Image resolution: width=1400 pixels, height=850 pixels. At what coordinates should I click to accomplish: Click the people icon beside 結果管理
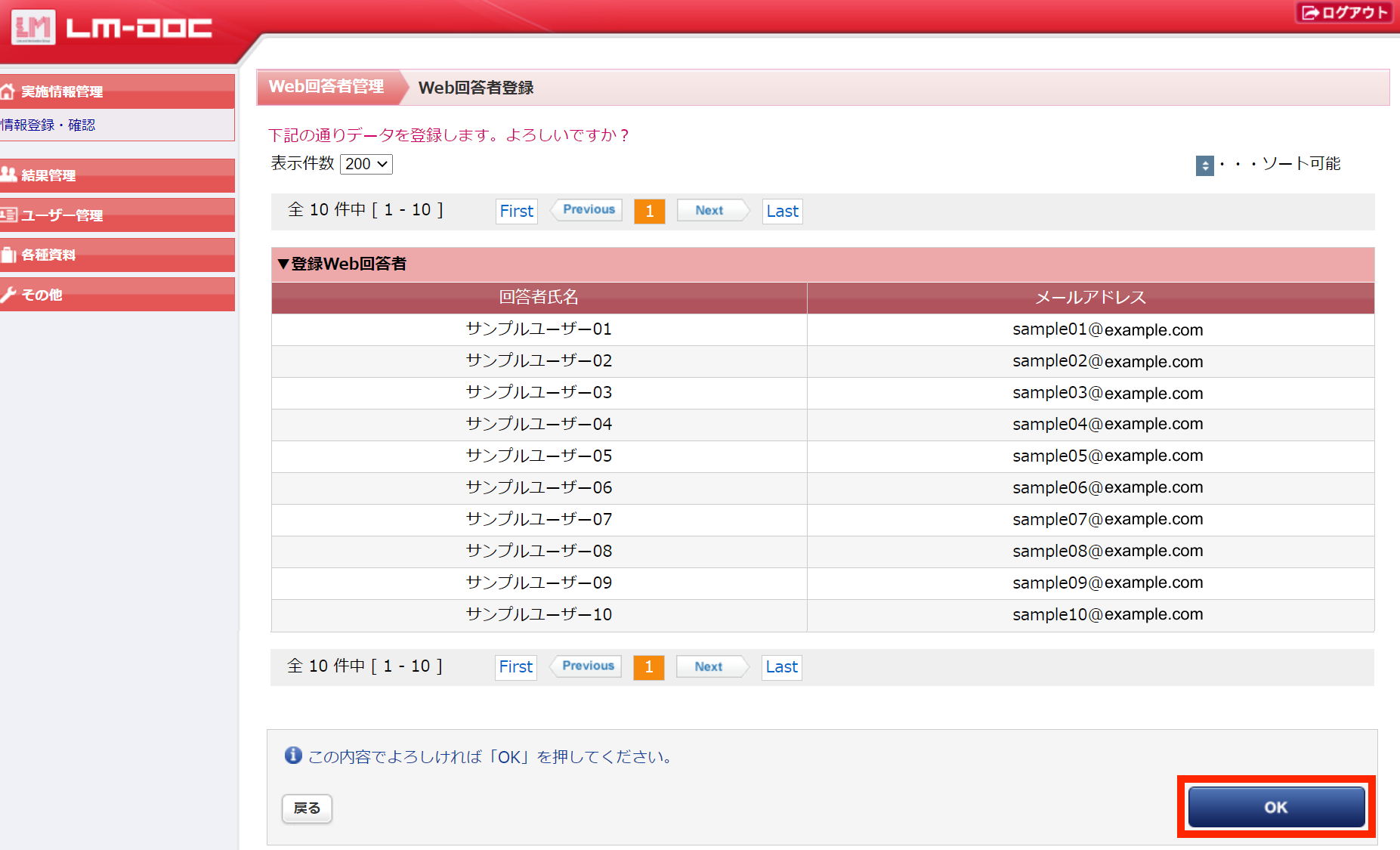click(8, 175)
